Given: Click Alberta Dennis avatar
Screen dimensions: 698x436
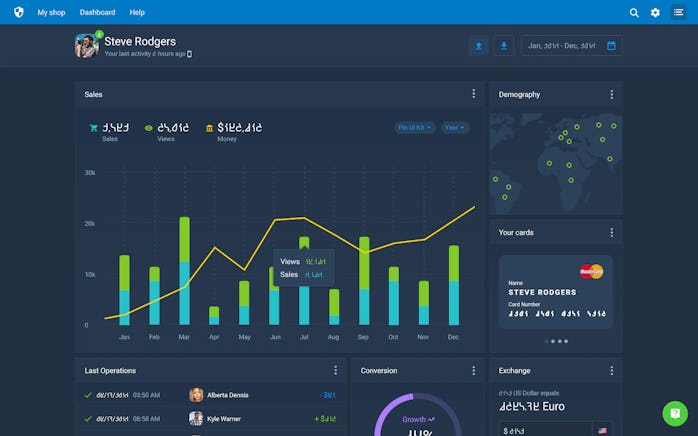Looking at the screenshot, I should pos(196,395).
